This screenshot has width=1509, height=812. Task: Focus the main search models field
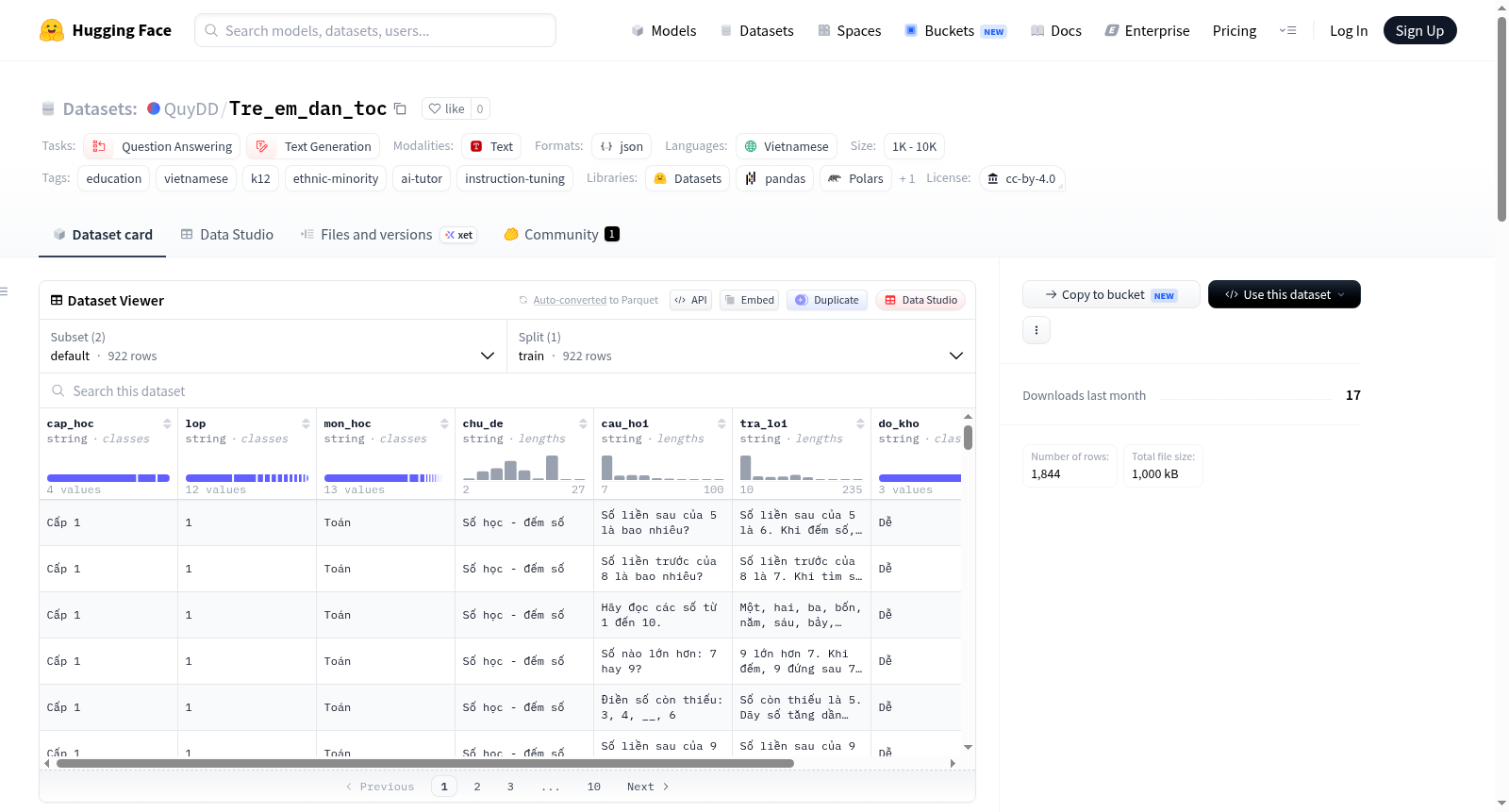[375, 30]
